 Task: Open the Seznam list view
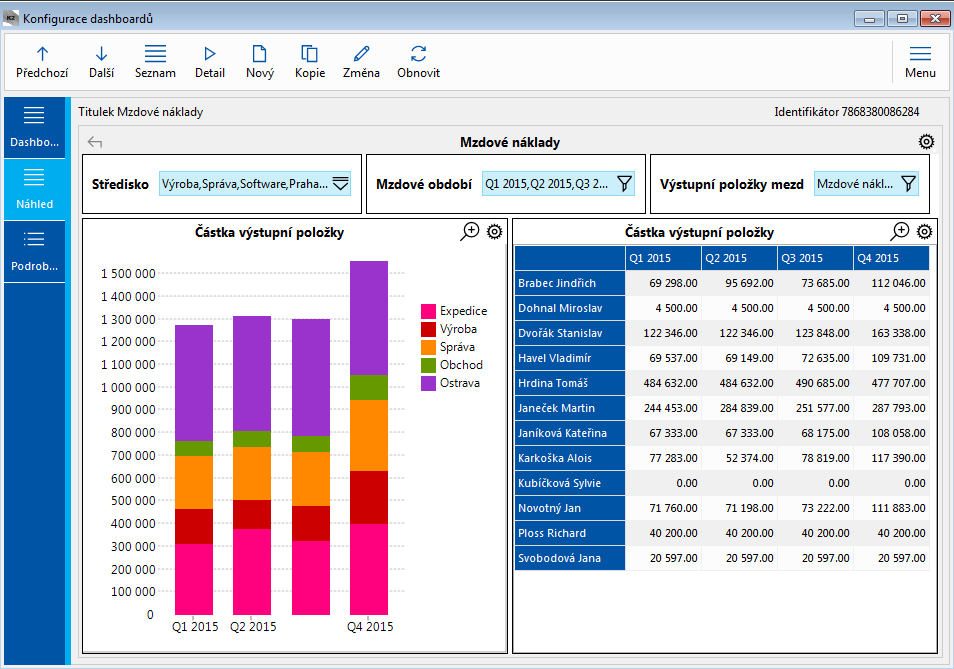click(155, 62)
